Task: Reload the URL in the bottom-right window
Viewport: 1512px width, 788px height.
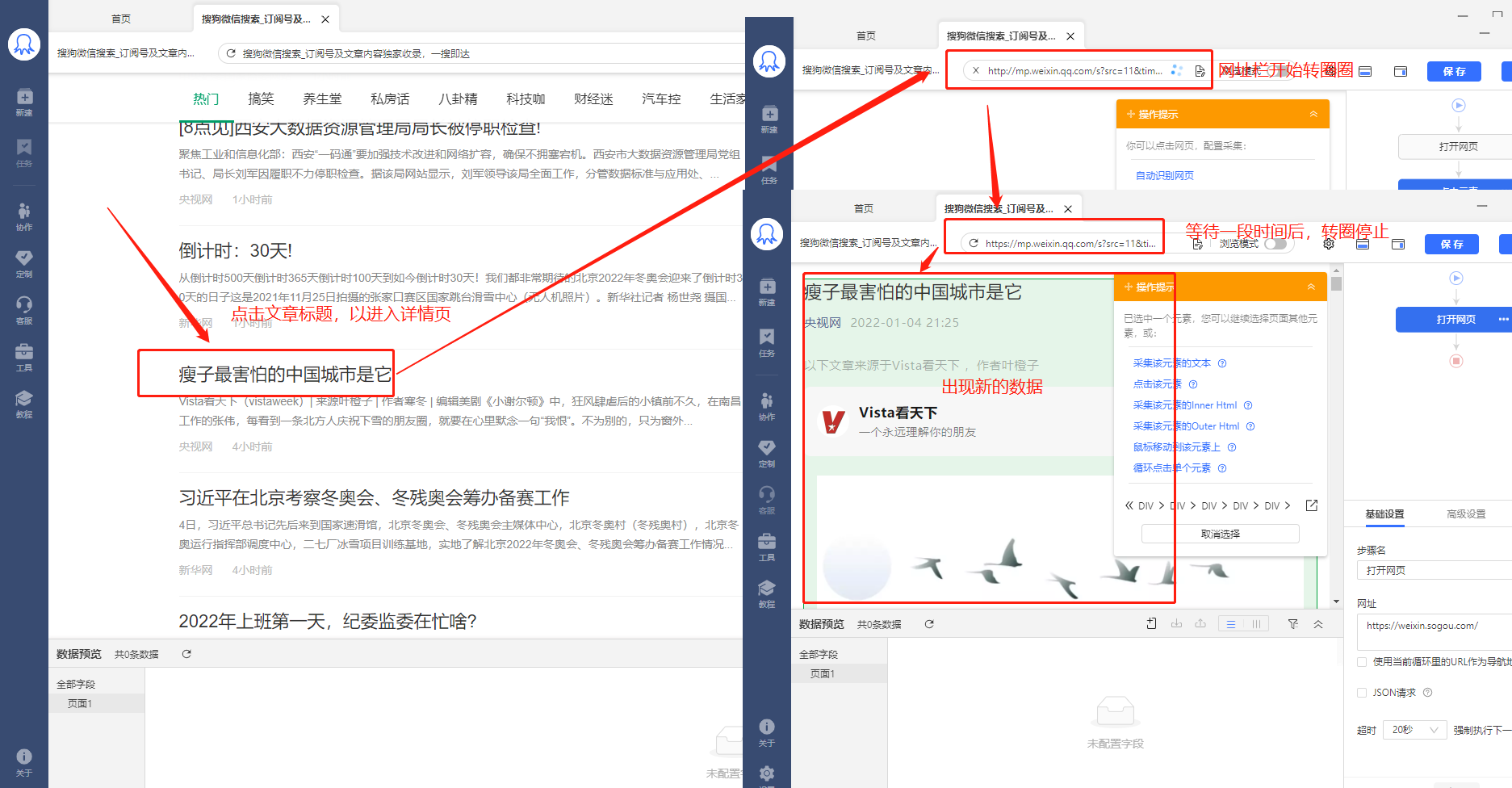Action: [974, 244]
